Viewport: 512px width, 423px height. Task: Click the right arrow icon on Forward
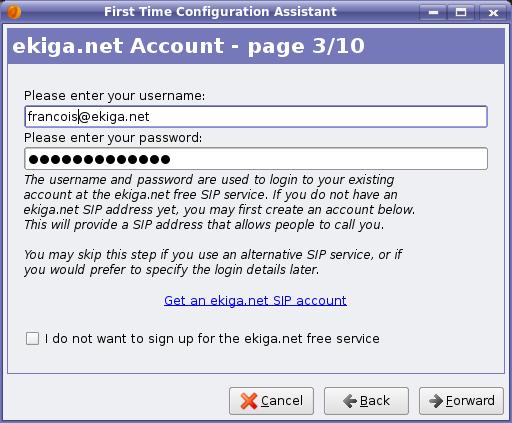click(x=436, y=401)
